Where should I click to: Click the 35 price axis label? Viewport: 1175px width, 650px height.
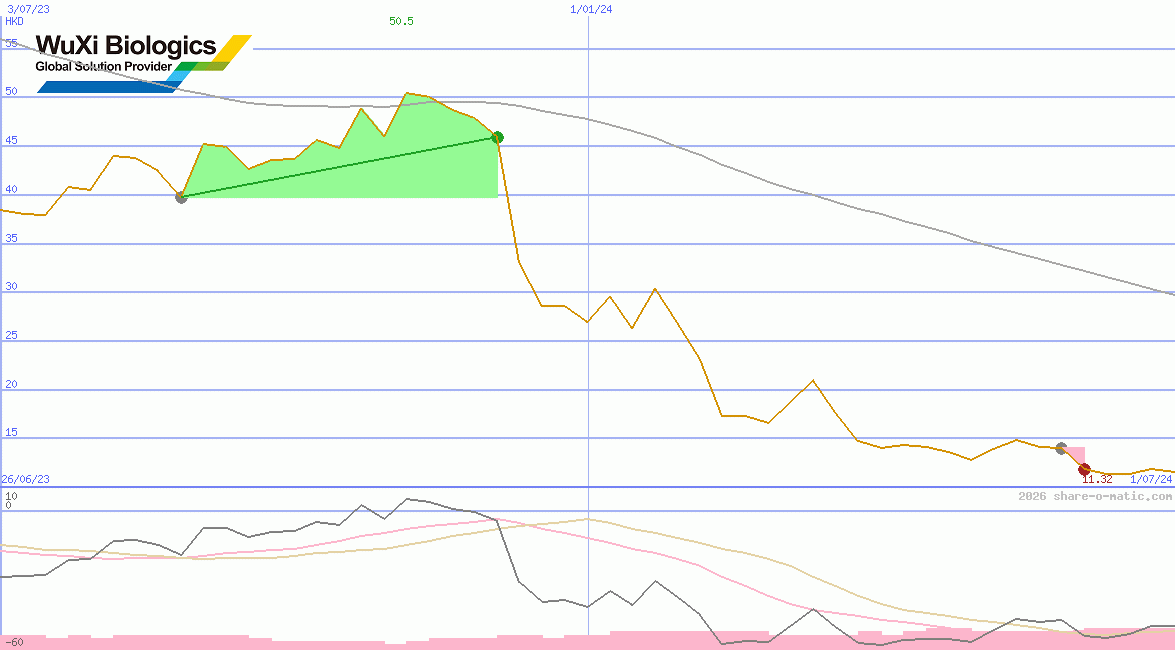point(11,238)
